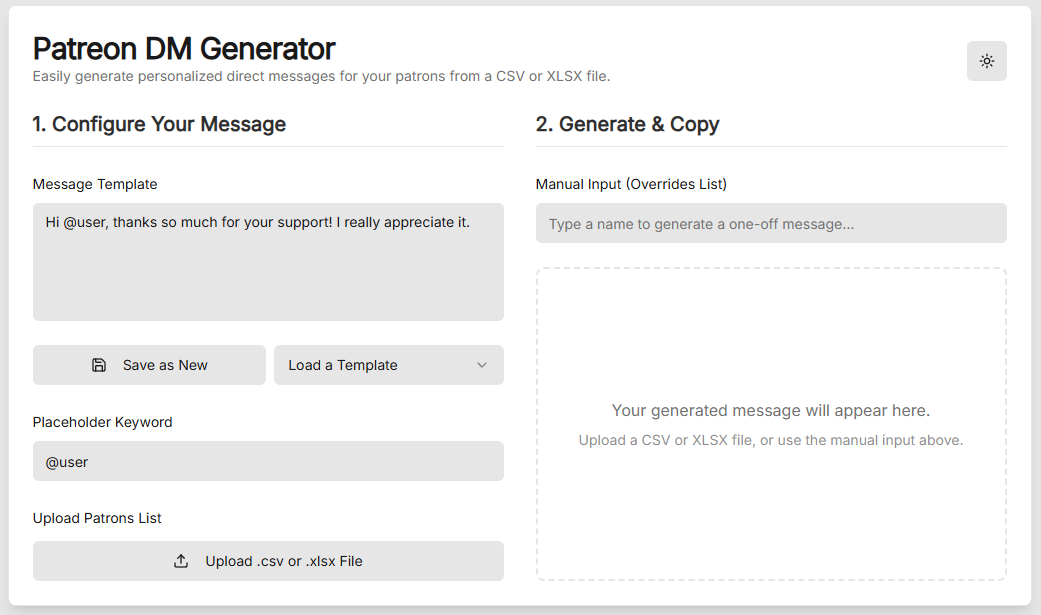Image resolution: width=1041 pixels, height=615 pixels.
Task: Click the 2. Generate & Copy heading
Action: 627,124
